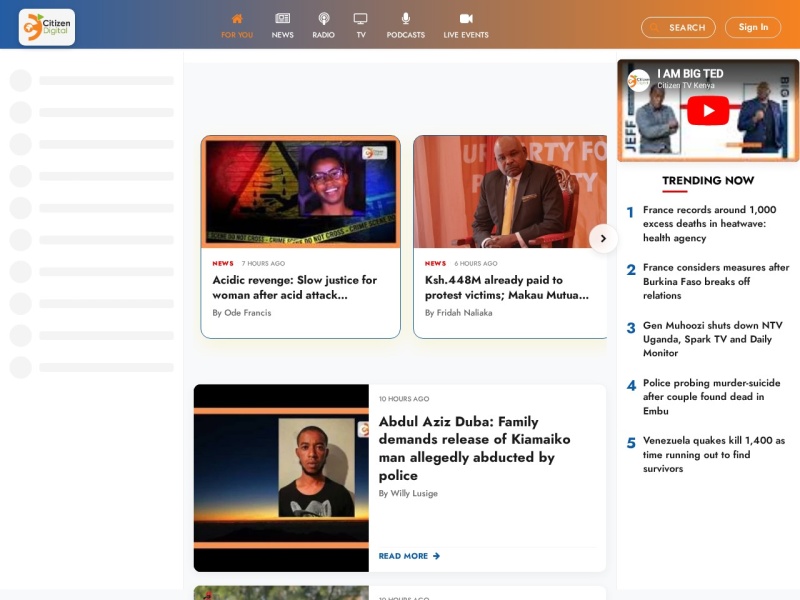The height and width of the screenshot is (600, 800).
Task: Open the Ksh.448M protest victims article
Action: point(507,288)
